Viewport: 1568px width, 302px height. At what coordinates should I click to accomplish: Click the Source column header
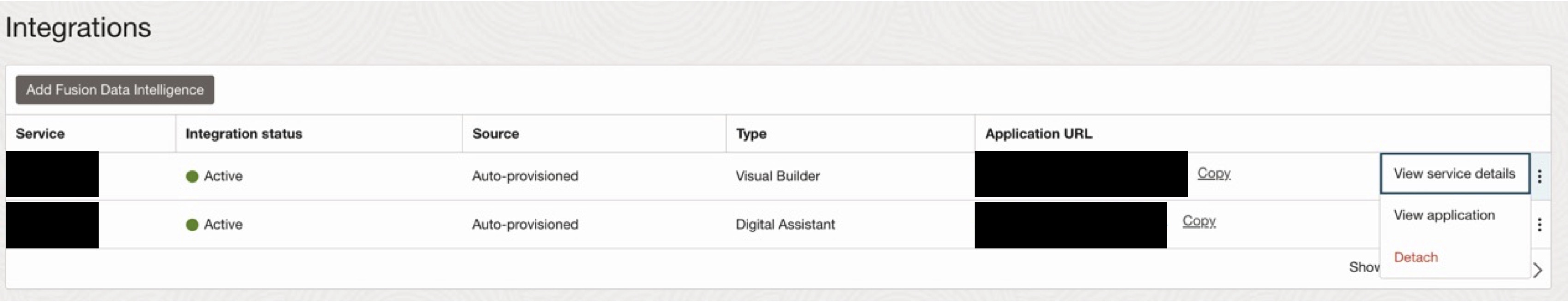(x=495, y=134)
